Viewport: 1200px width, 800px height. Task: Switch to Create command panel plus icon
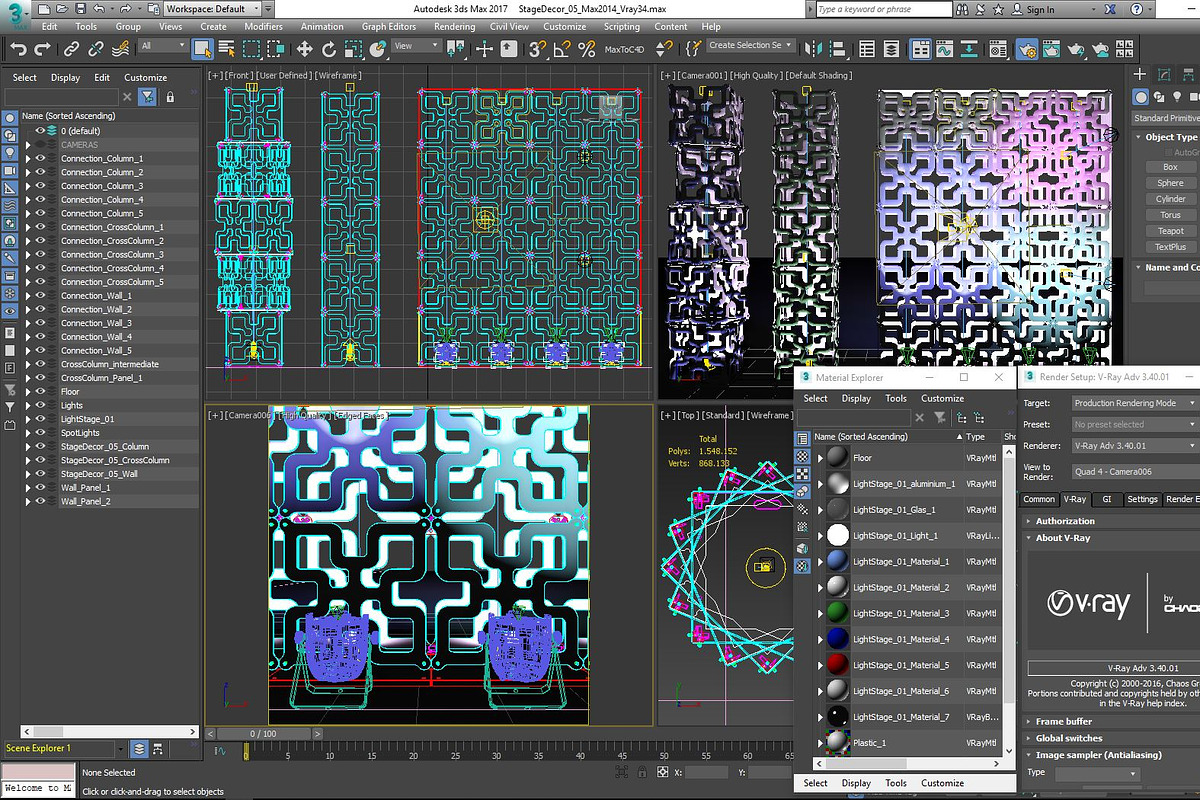click(x=1140, y=74)
